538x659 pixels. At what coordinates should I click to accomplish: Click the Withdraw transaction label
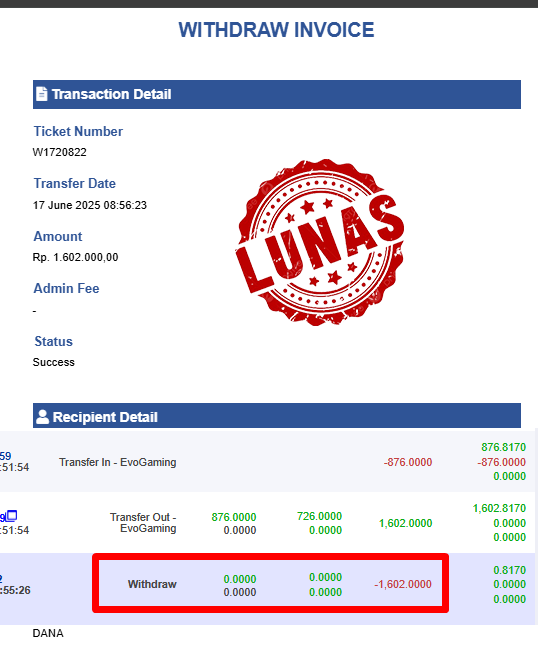pyautogui.click(x=152, y=584)
